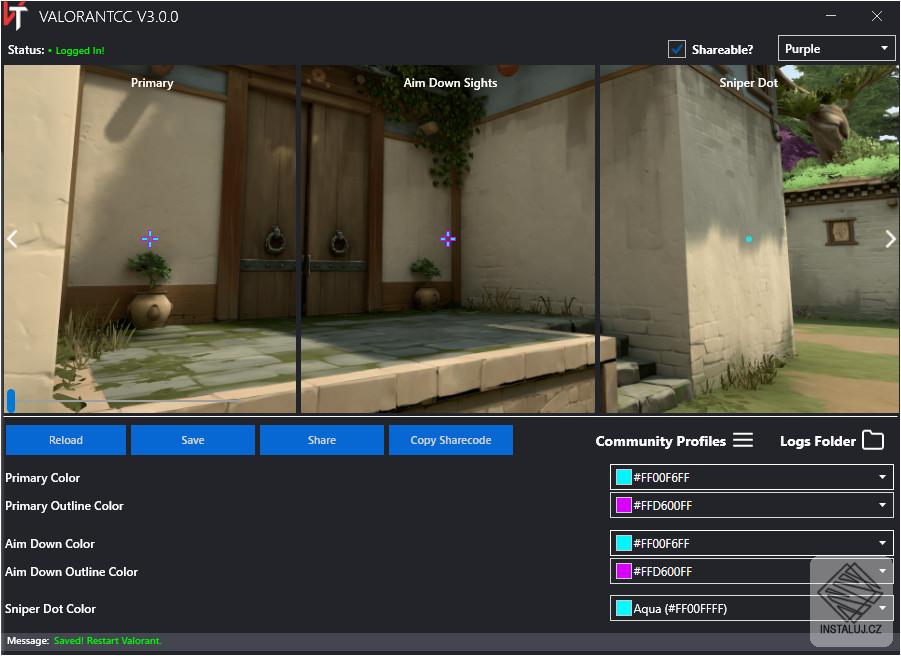Click the 'Aim Down Sights' preview heading
Image resolution: width=901 pixels, height=656 pixels.
[450, 83]
